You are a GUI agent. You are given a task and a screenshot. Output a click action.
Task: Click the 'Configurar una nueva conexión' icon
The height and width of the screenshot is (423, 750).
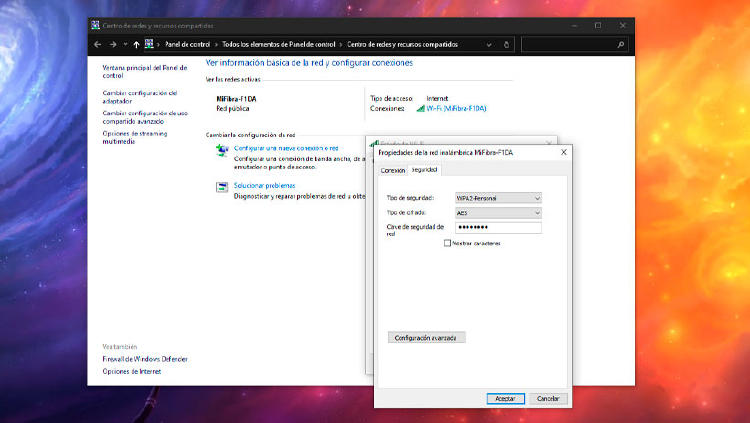[x=222, y=149]
